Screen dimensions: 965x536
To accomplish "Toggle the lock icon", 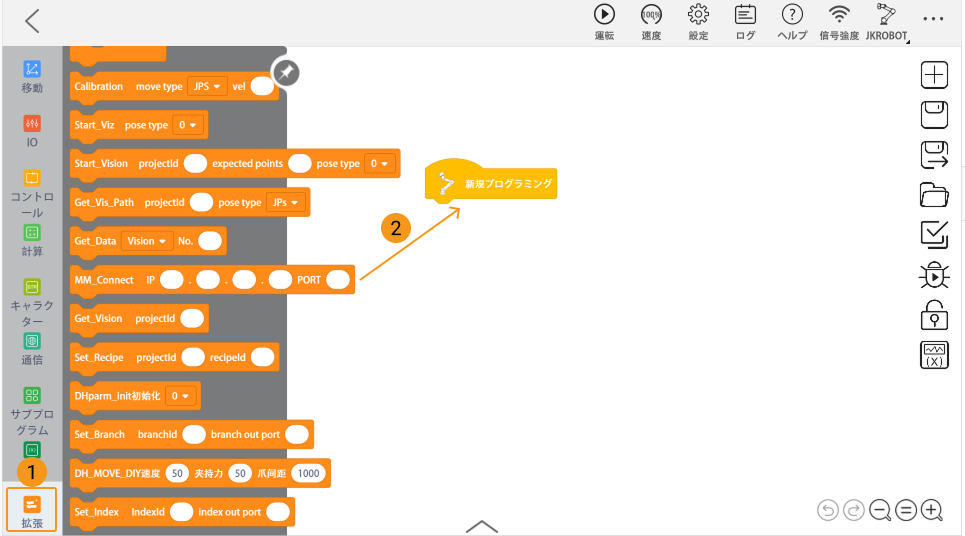I will 934,315.
